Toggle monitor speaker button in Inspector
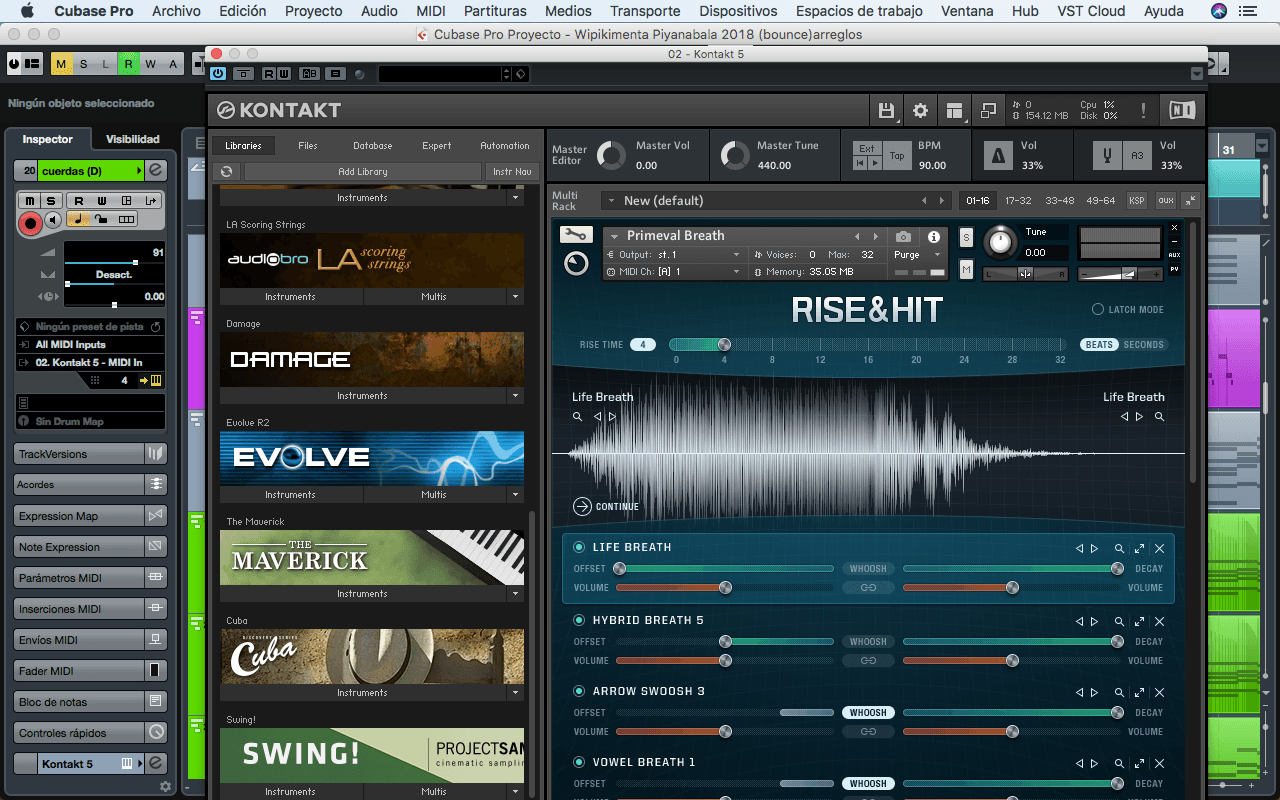 pos(54,219)
